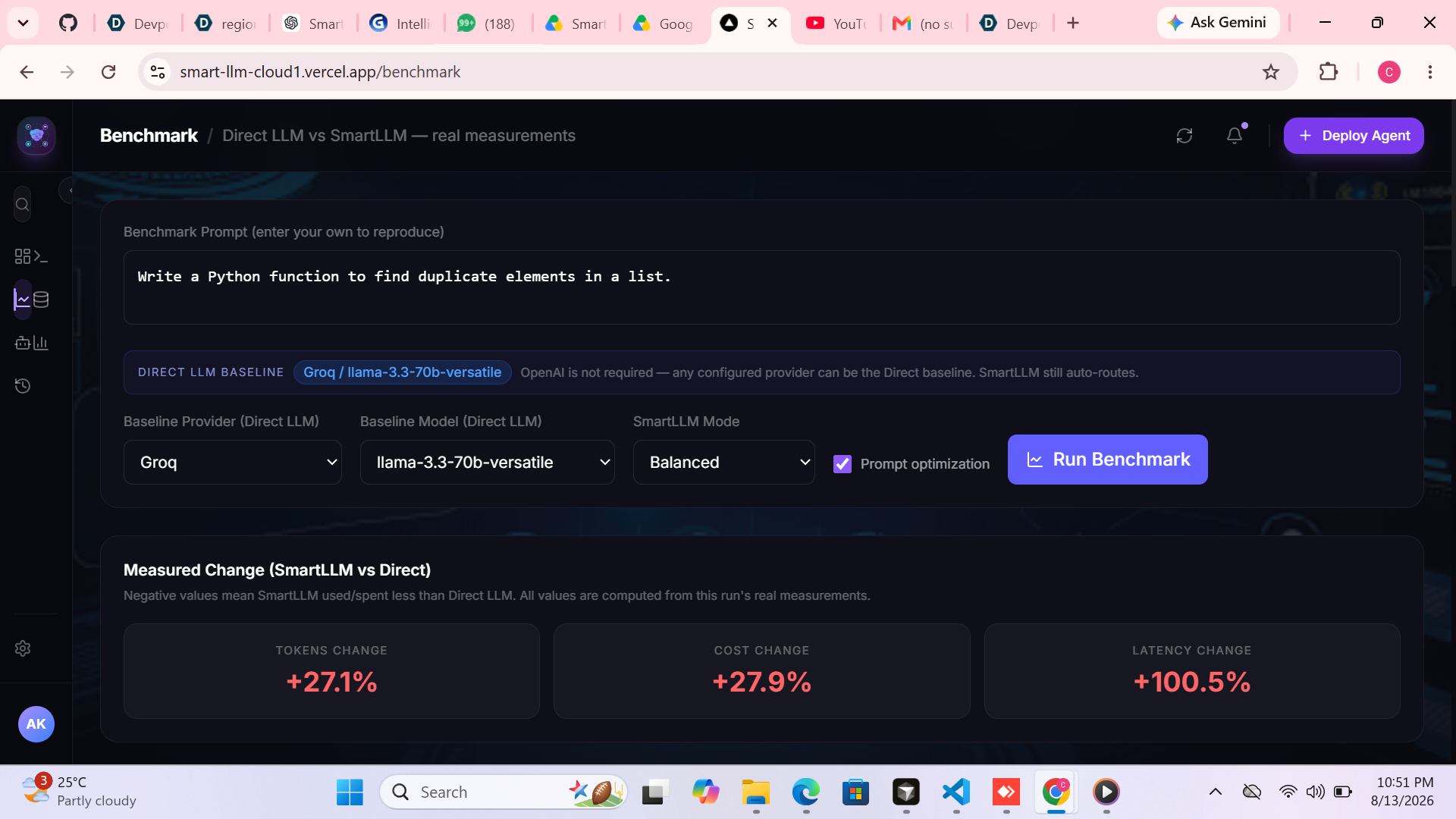Open the Chrome profile avatar C

click(x=1389, y=72)
